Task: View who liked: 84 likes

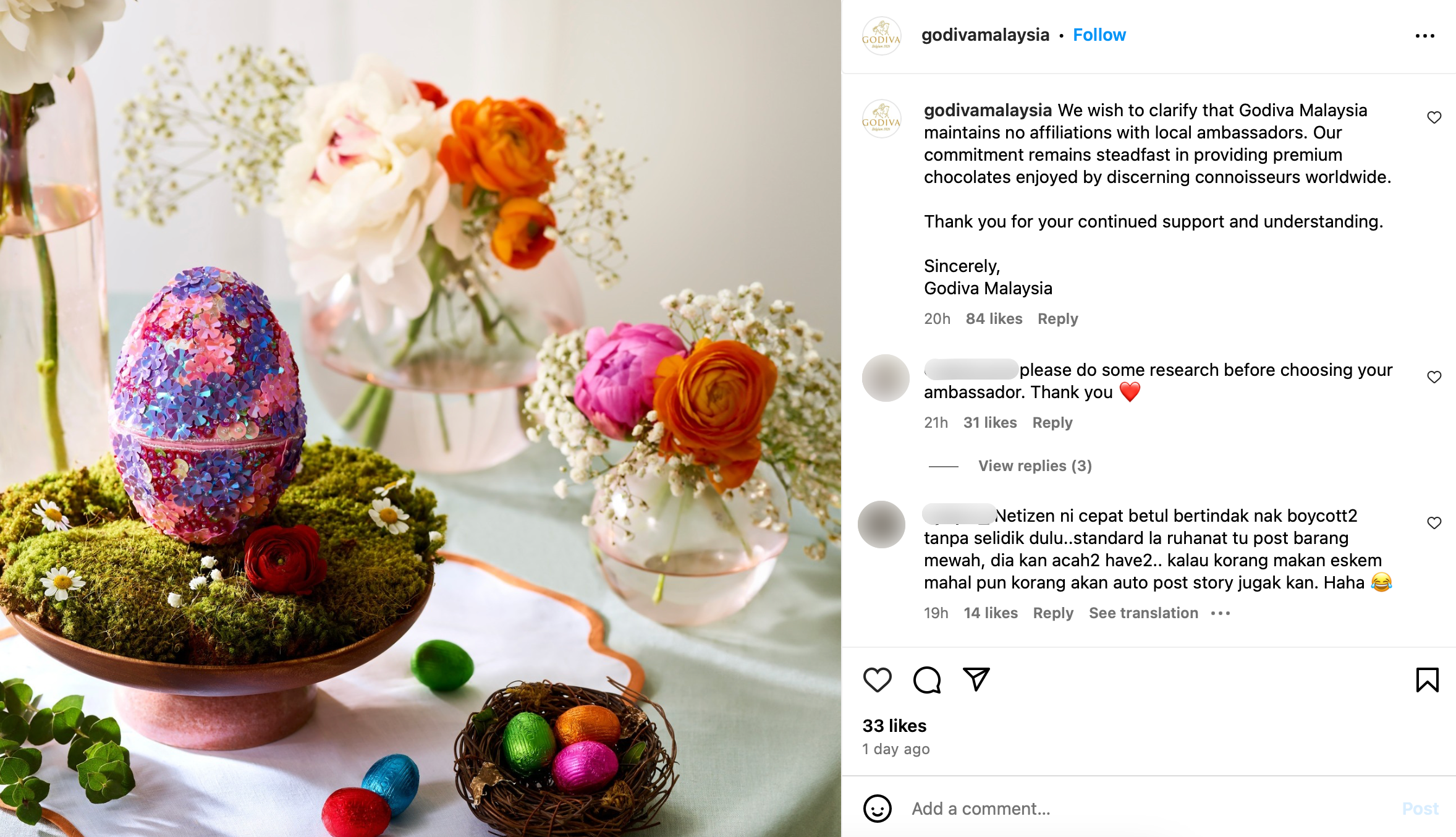Action: point(994,319)
